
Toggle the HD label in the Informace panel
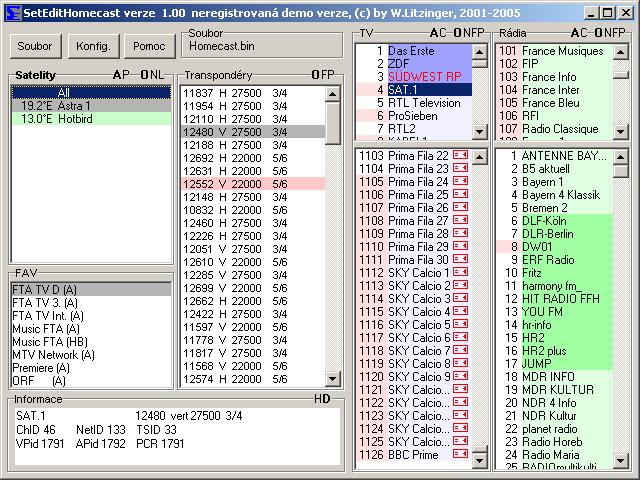point(322,399)
